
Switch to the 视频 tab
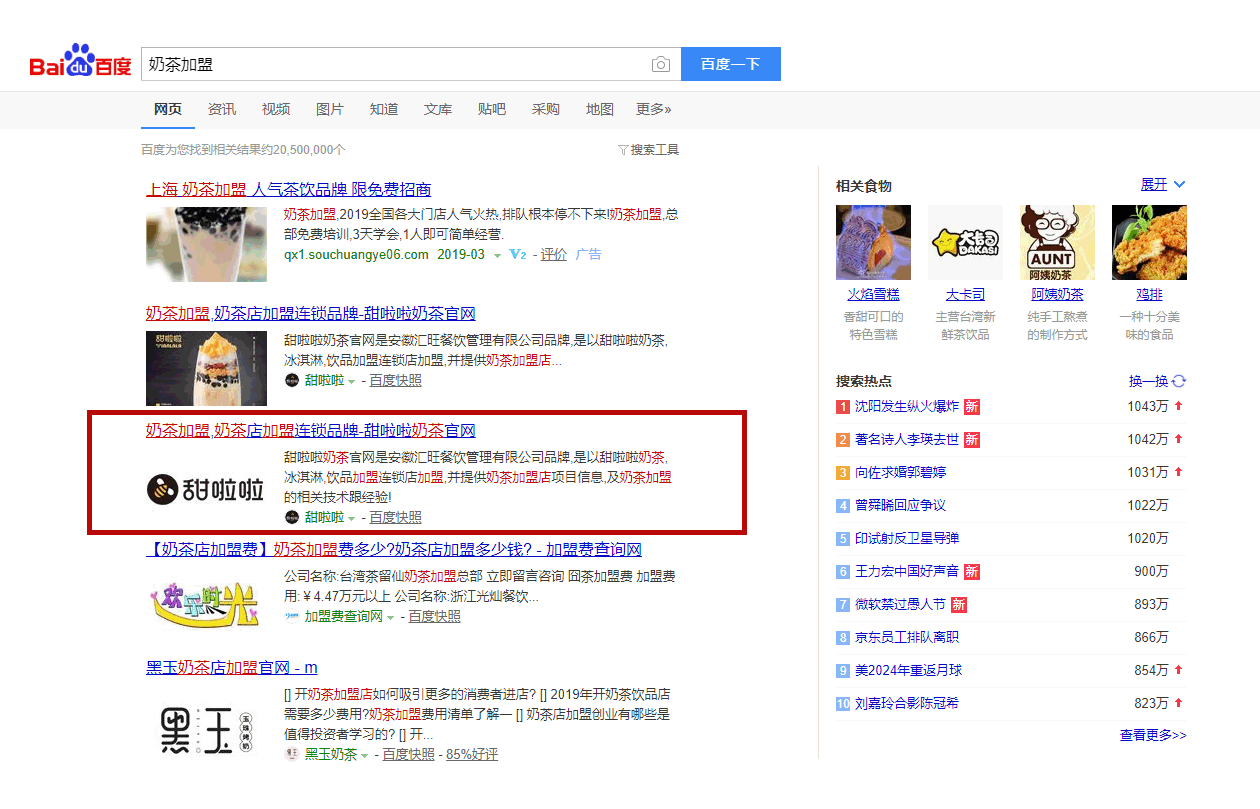point(276,110)
